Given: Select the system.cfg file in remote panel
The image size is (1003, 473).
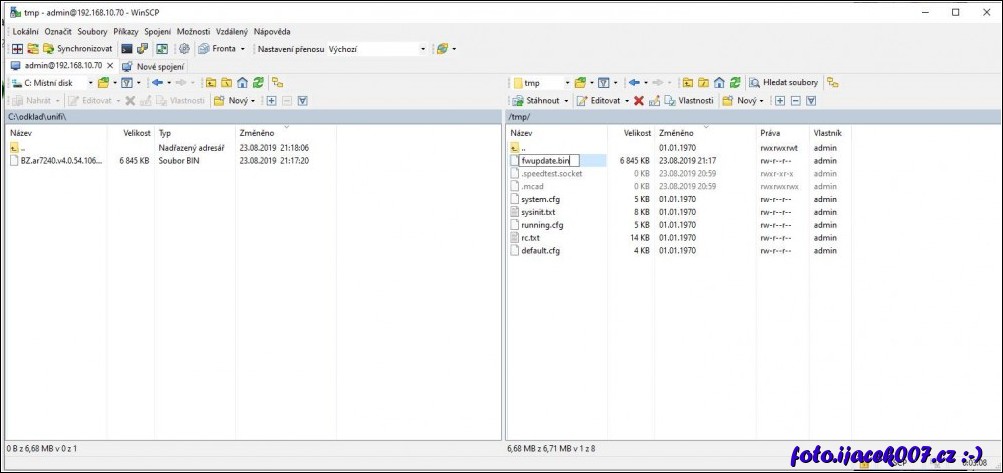Looking at the screenshot, I should (540, 199).
